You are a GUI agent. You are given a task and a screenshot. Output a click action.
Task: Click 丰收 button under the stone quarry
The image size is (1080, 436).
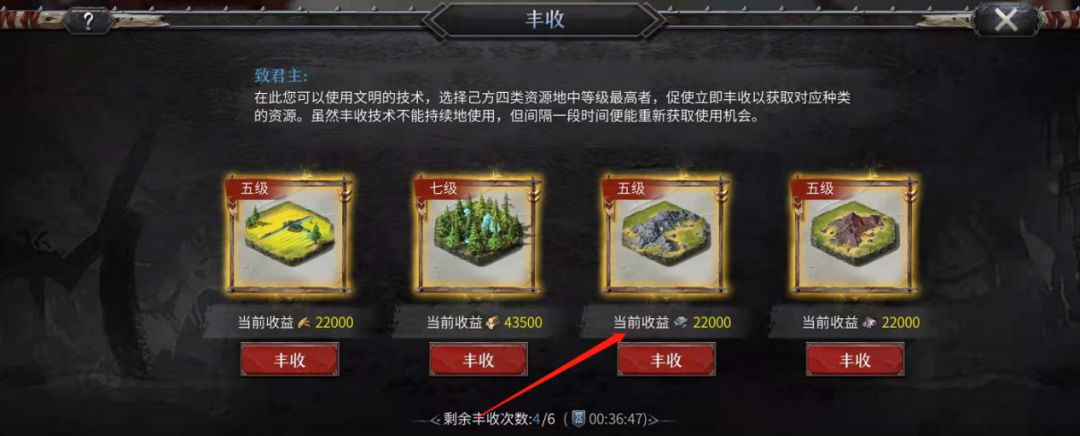coord(666,360)
